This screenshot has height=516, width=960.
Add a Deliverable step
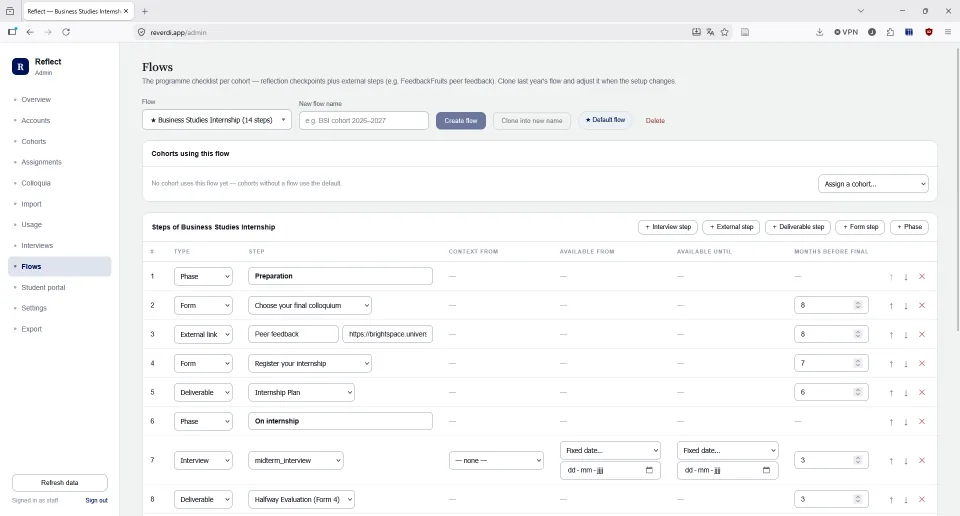798,227
